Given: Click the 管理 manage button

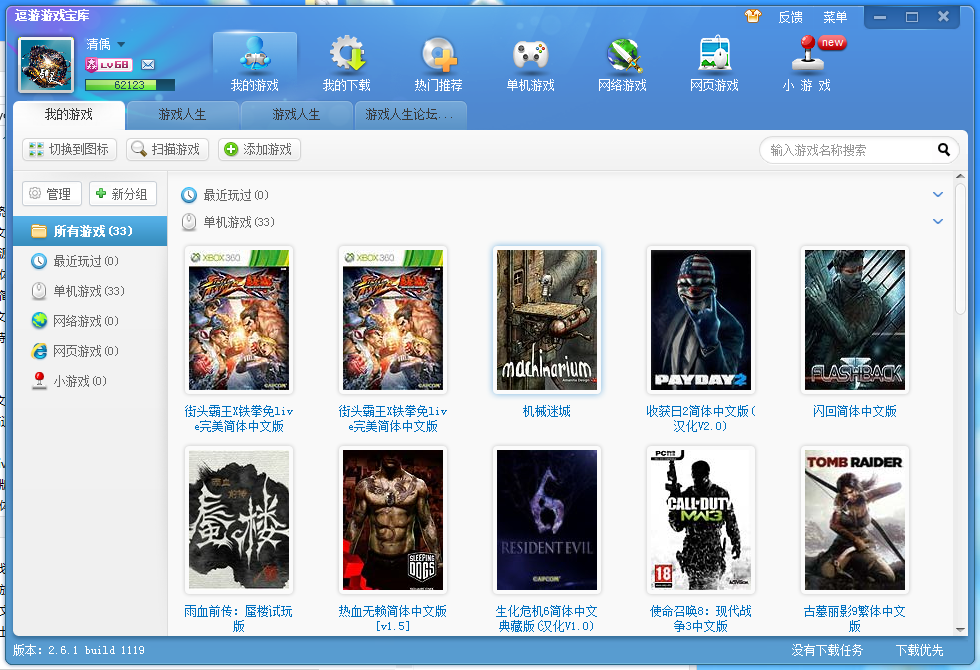Looking at the screenshot, I should (52, 194).
